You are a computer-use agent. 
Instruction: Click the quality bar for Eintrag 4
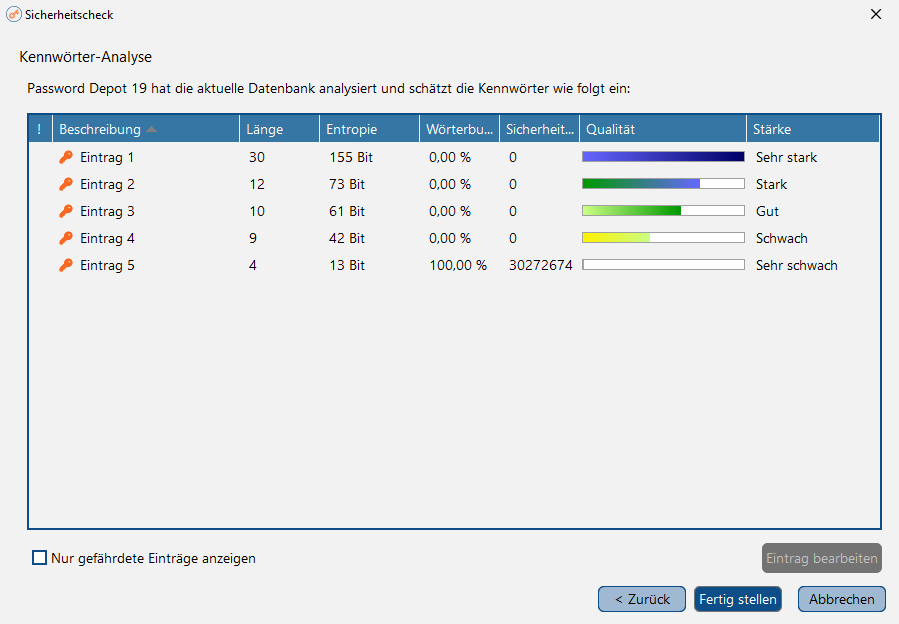[x=663, y=237]
